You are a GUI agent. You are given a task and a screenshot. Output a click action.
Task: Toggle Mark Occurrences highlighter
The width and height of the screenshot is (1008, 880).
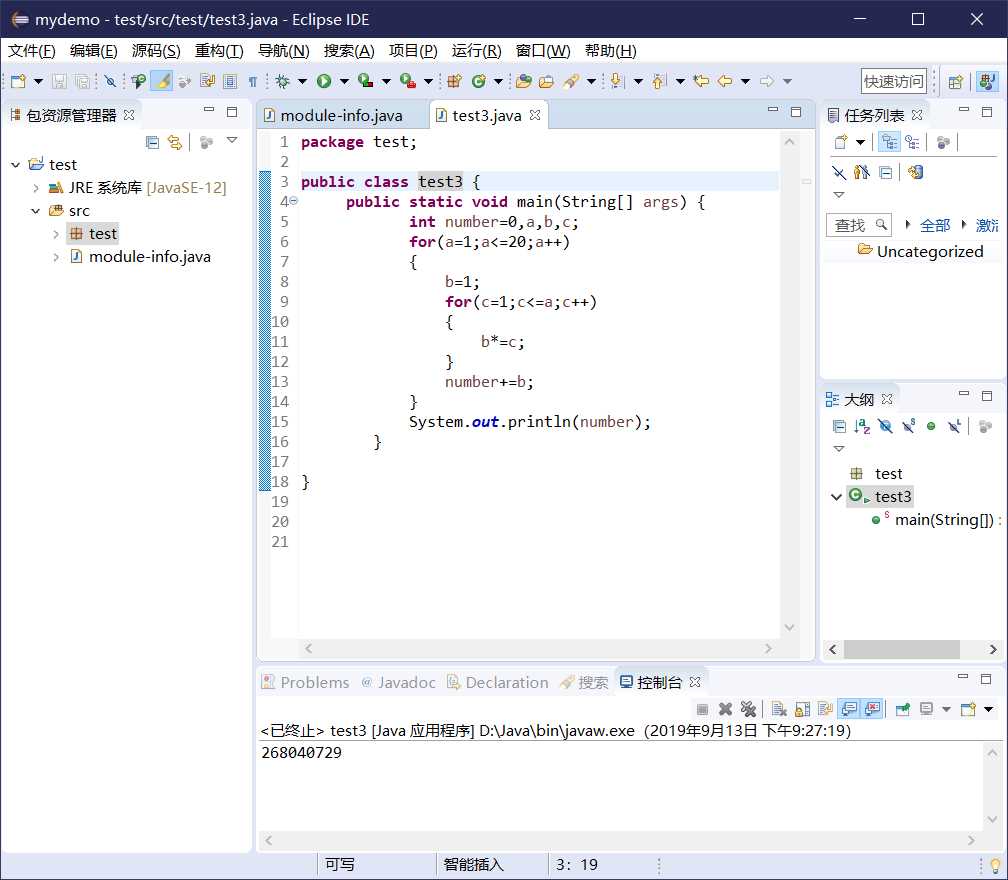[x=162, y=81]
